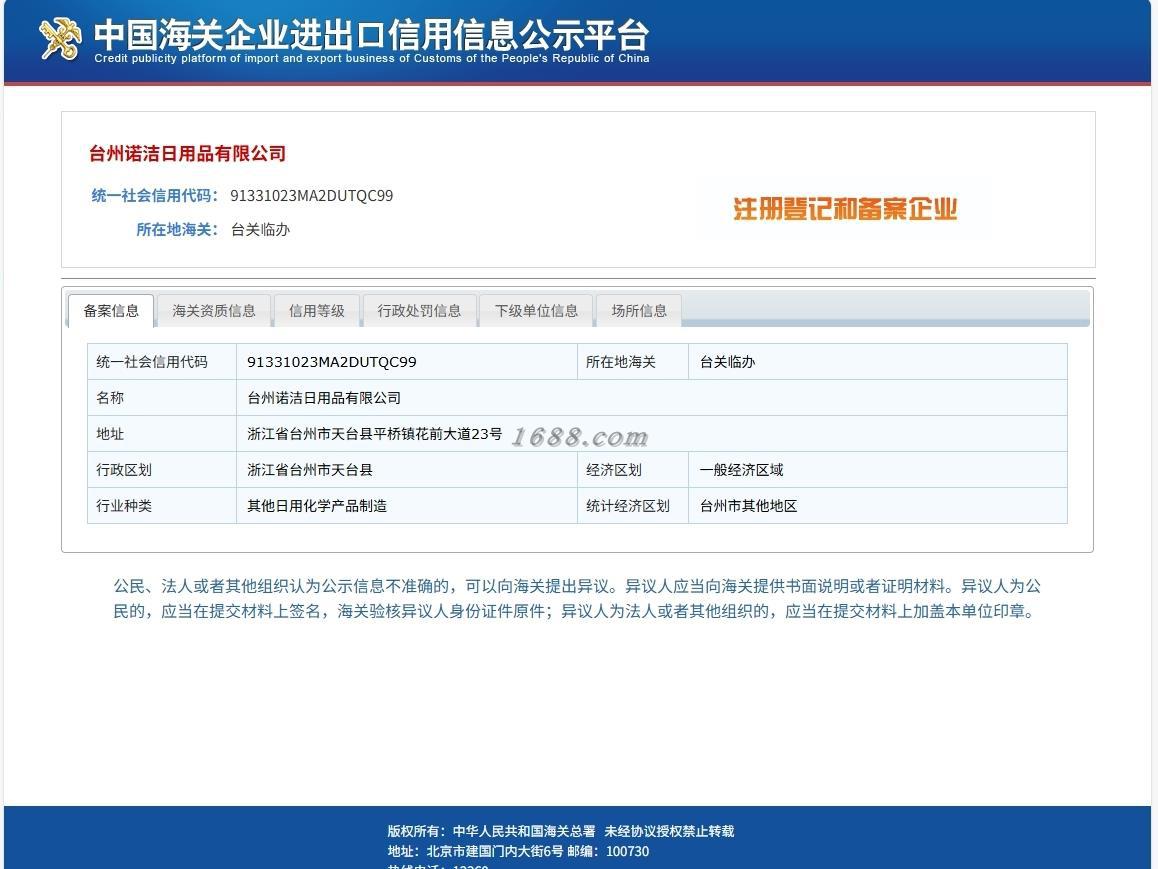Click the 所在地海关 label in the table
Screen dimensions: 1158x869
pos(633,362)
